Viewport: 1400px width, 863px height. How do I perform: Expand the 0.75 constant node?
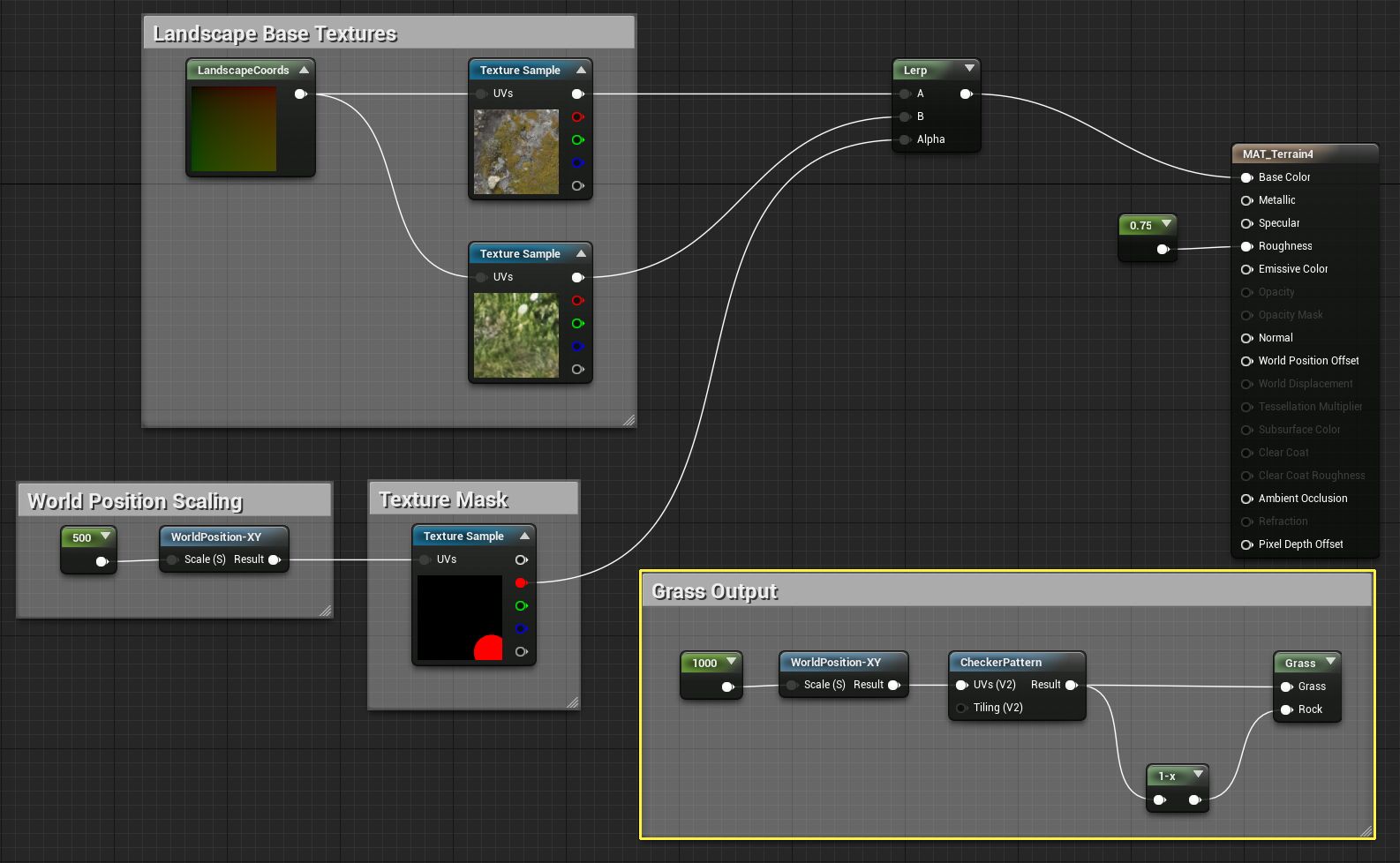pos(1166,224)
